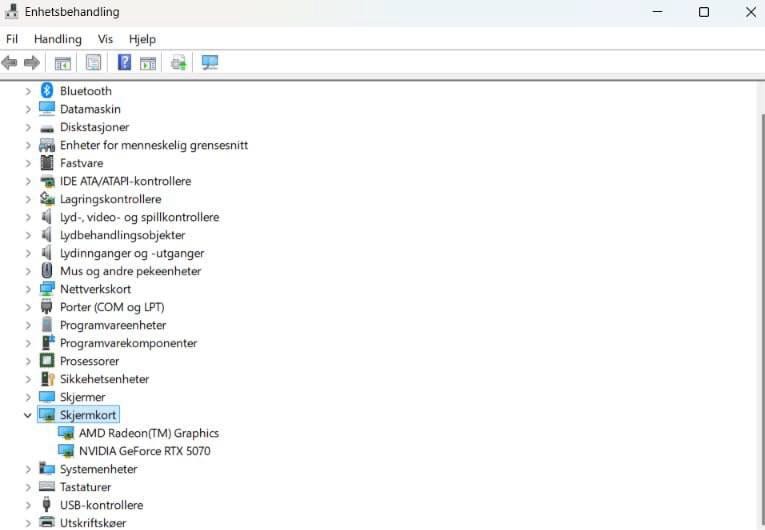Screen dimensions: 765x530
Task: Click the Lydbehandlingsobjekter speaker icon
Action: pyautogui.click(x=47, y=235)
